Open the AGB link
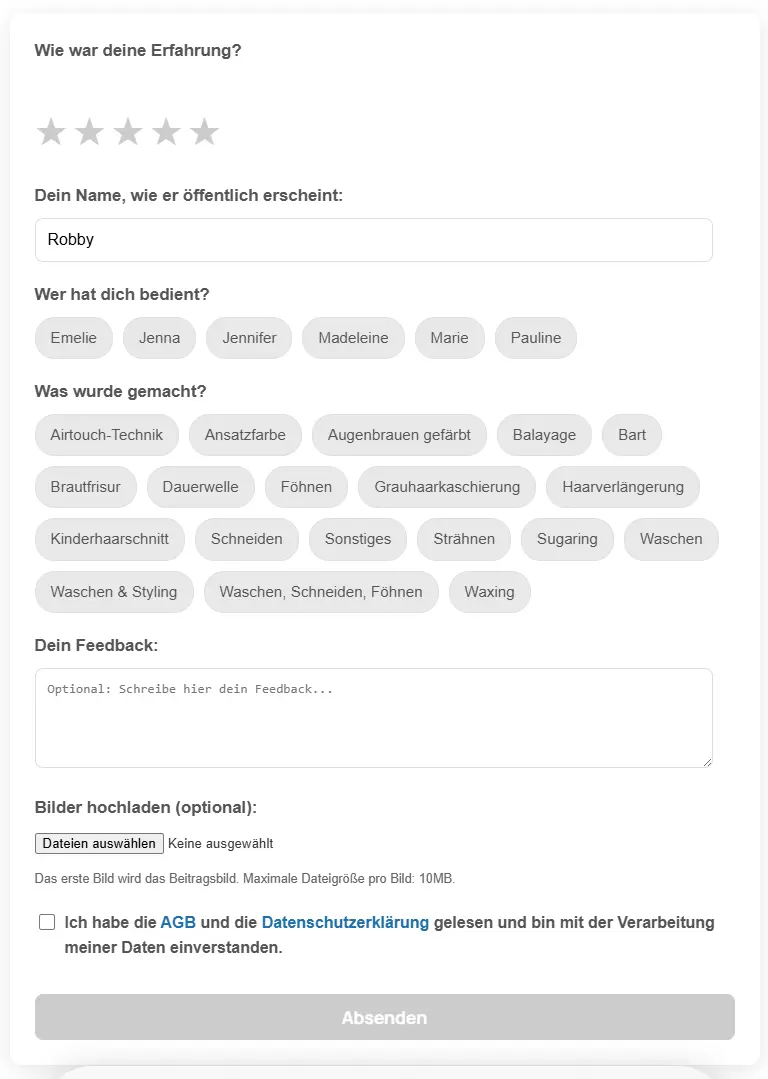Image resolution: width=768 pixels, height=1079 pixels. pyautogui.click(x=178, y=922)
